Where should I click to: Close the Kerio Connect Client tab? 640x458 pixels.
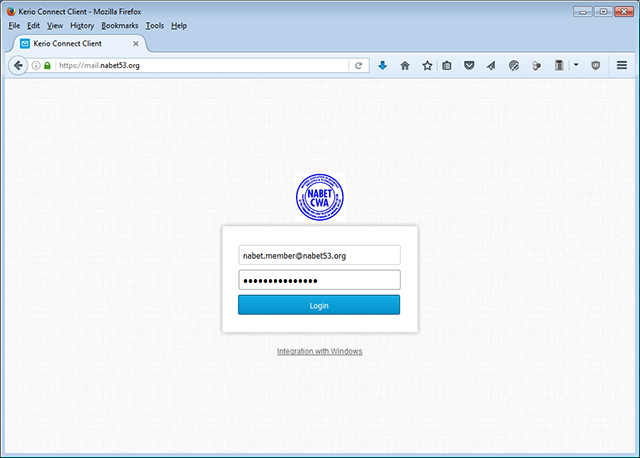(x=136, y=43)
